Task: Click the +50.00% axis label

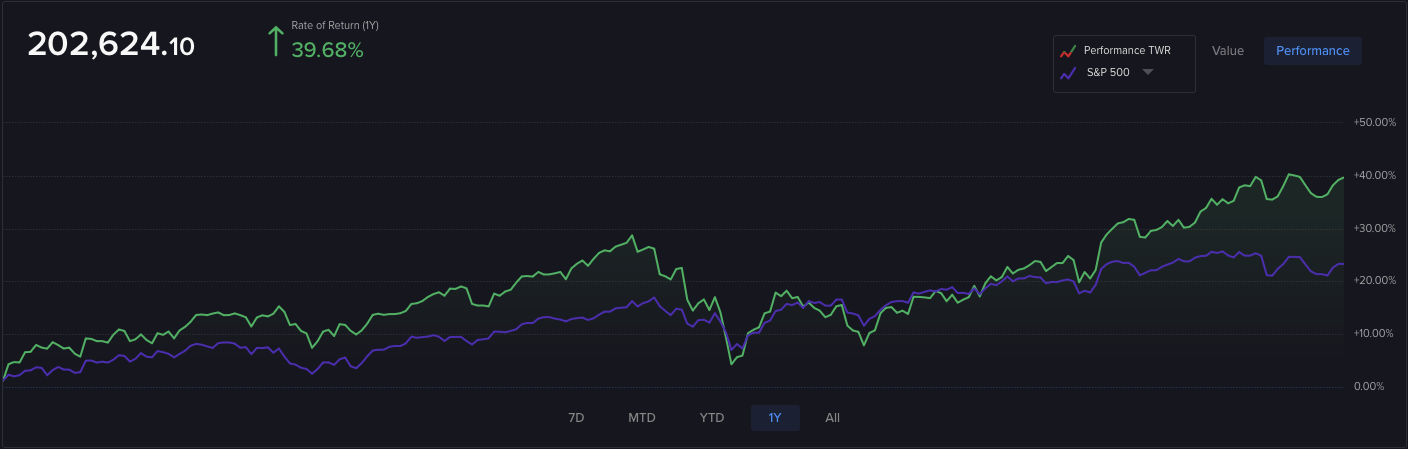Action: (x=1374, y=123)
